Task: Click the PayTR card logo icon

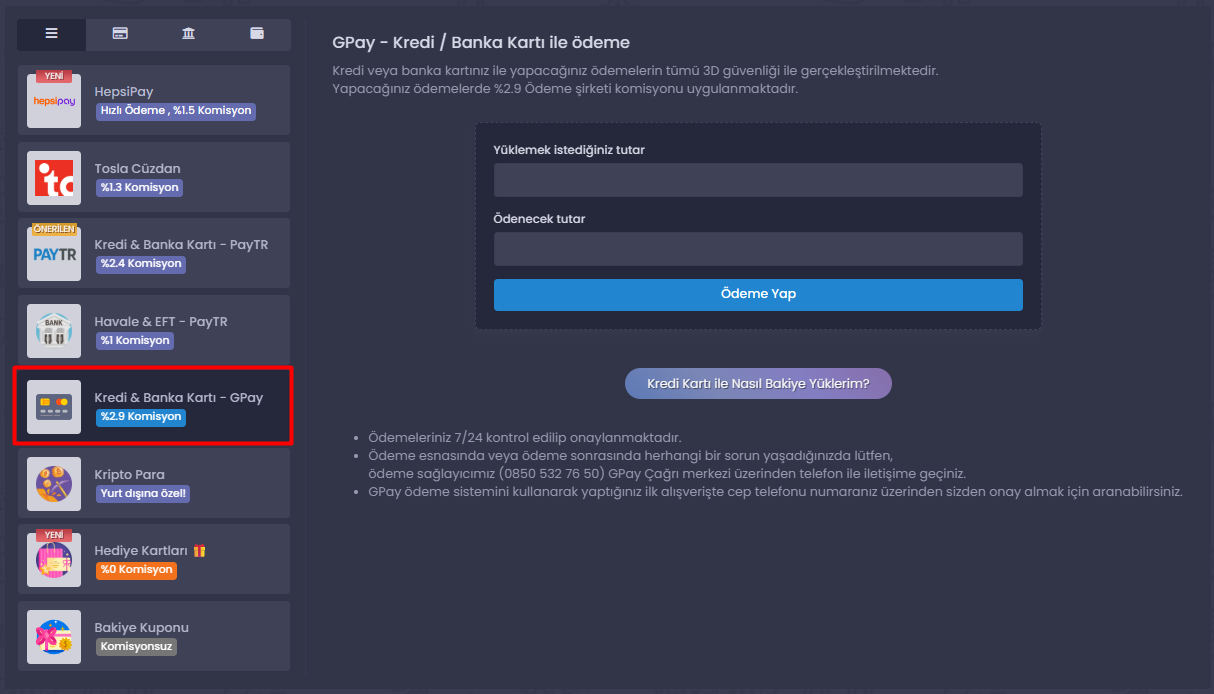Action: (54, 254)
